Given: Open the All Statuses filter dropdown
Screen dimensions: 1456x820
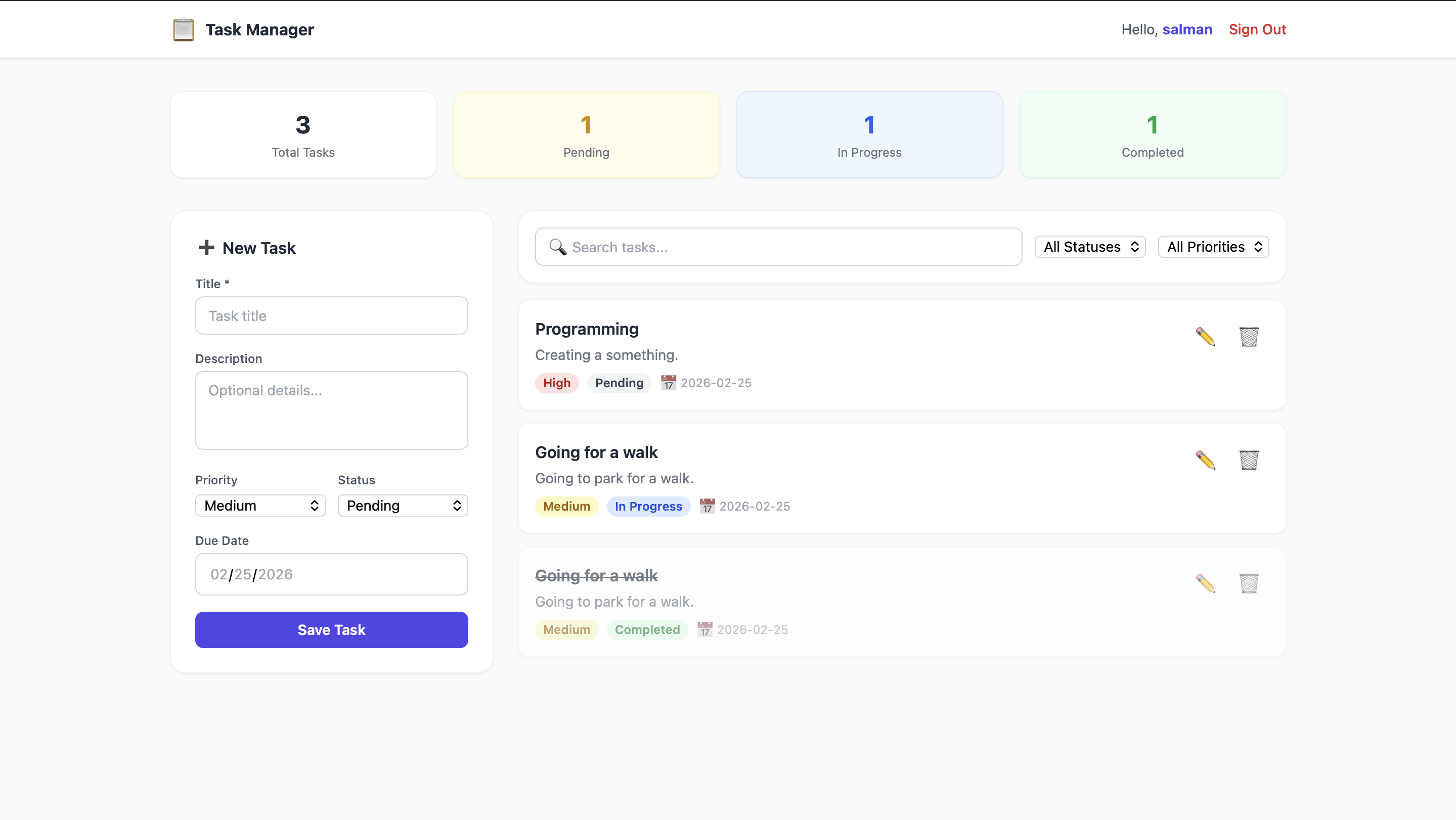Looking at the screenshot, I should (1090, 247).
